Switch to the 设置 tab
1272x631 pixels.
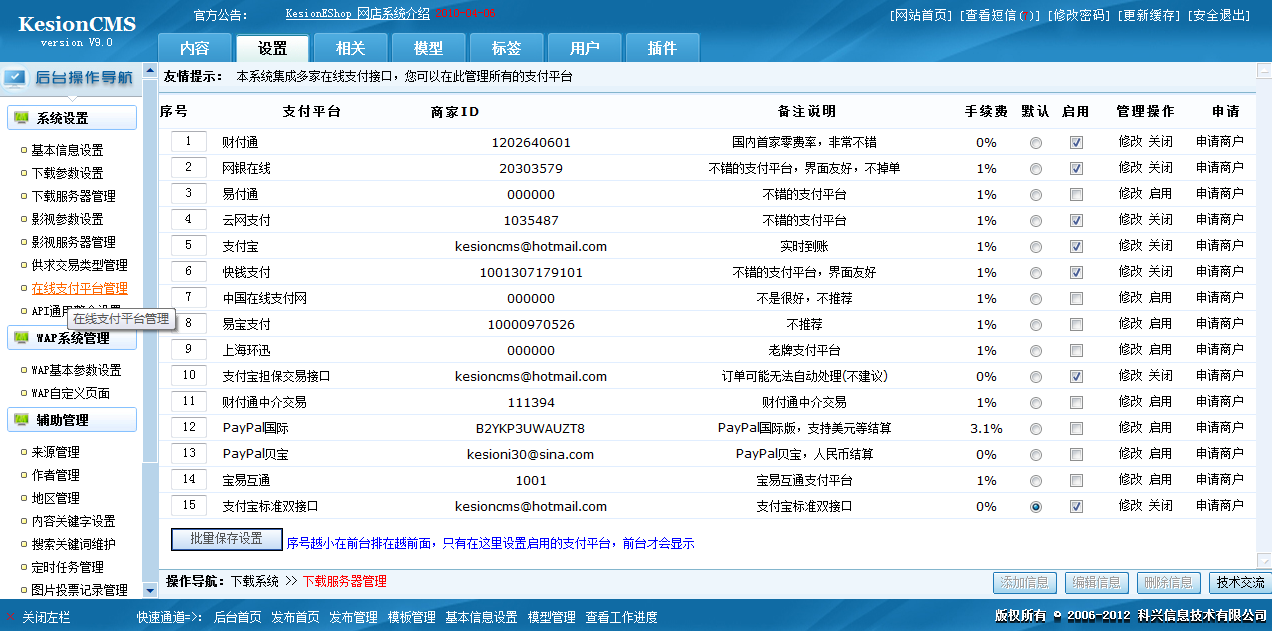coord(272,48)
